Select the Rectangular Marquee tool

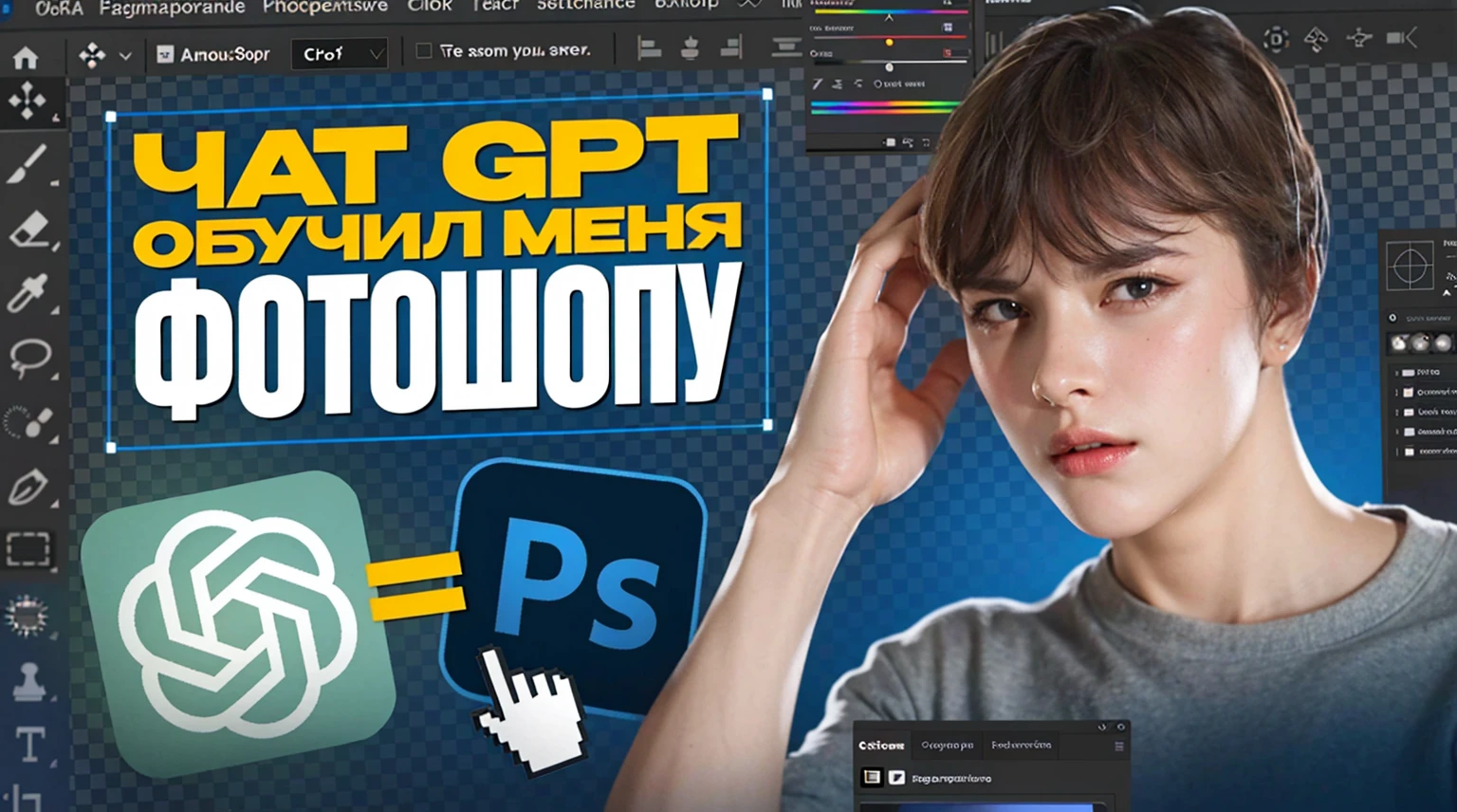pyautogui.click(x=28, y=549)
